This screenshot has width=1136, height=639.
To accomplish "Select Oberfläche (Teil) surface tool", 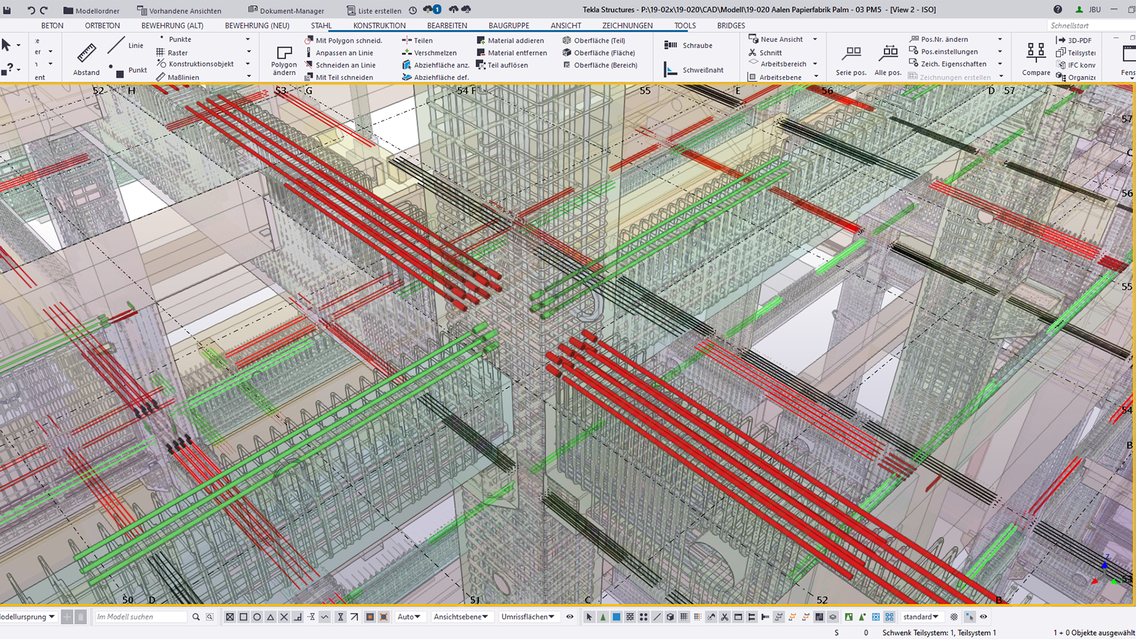I will click(x=593, y=41).
